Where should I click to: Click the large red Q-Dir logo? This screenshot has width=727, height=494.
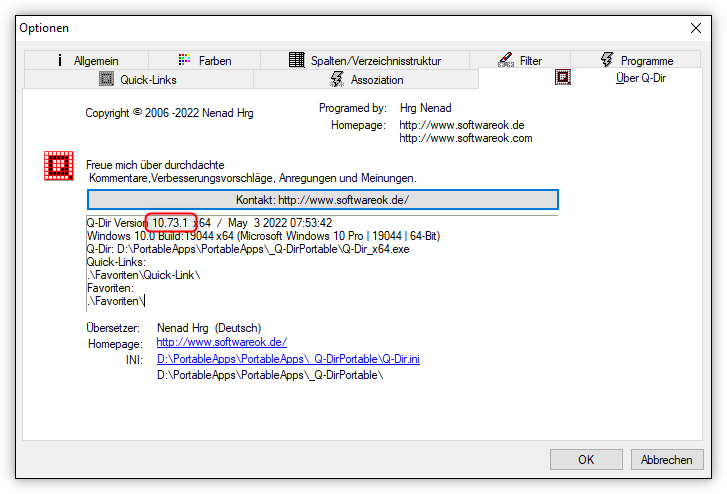click(x=58, y=165)
